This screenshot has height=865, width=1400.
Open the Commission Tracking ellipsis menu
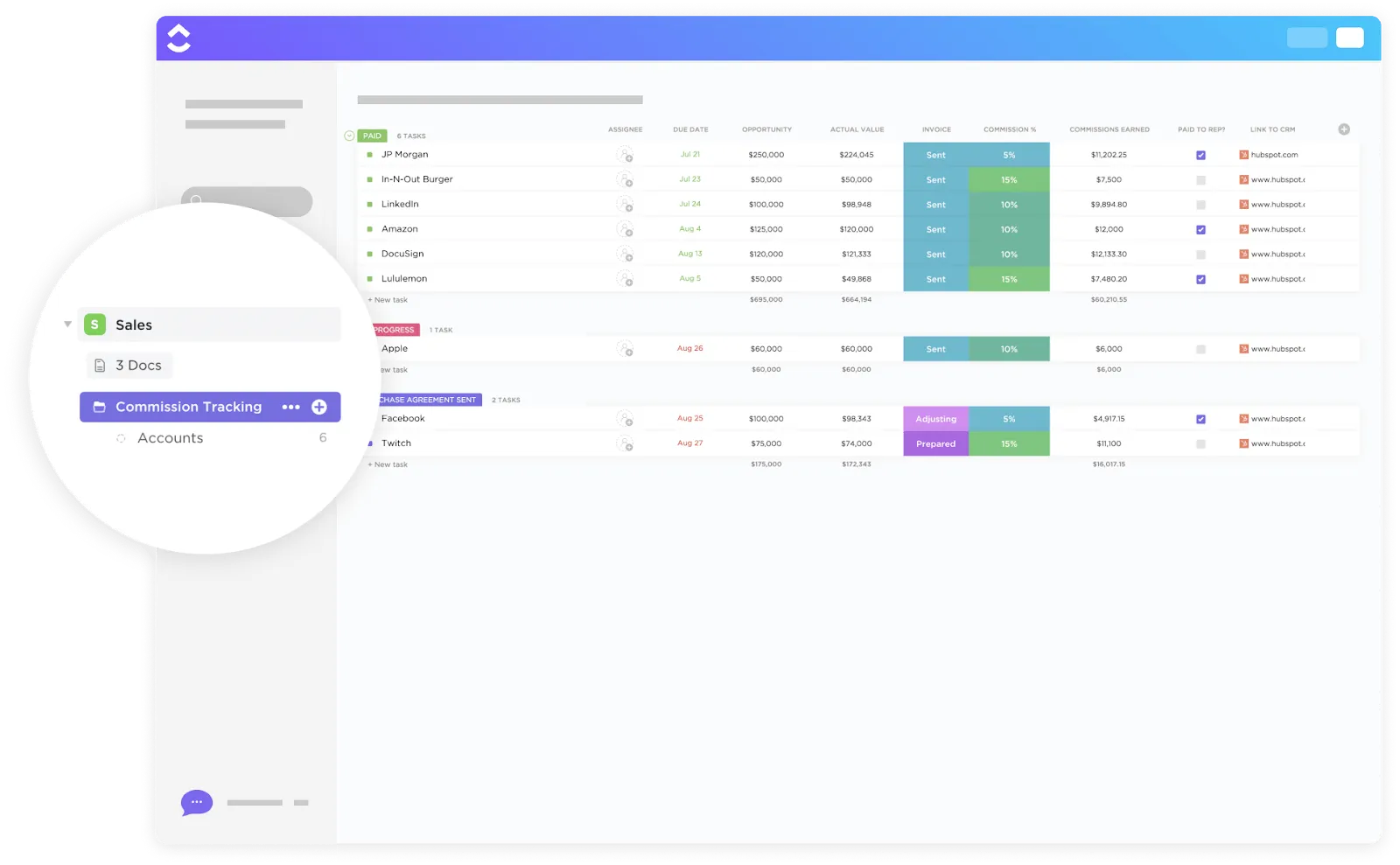tap(290, 407)
